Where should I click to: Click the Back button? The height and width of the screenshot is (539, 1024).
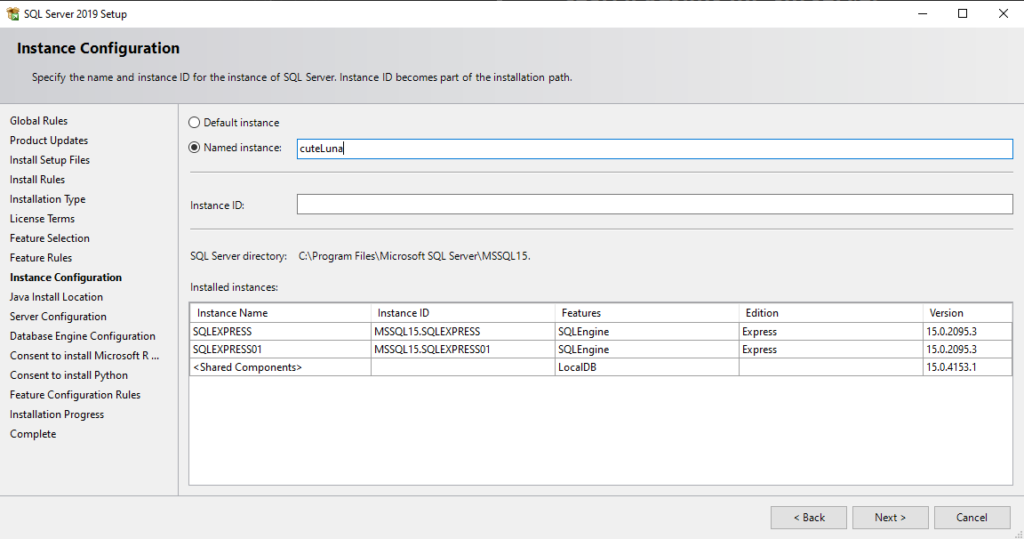point(808,517)
